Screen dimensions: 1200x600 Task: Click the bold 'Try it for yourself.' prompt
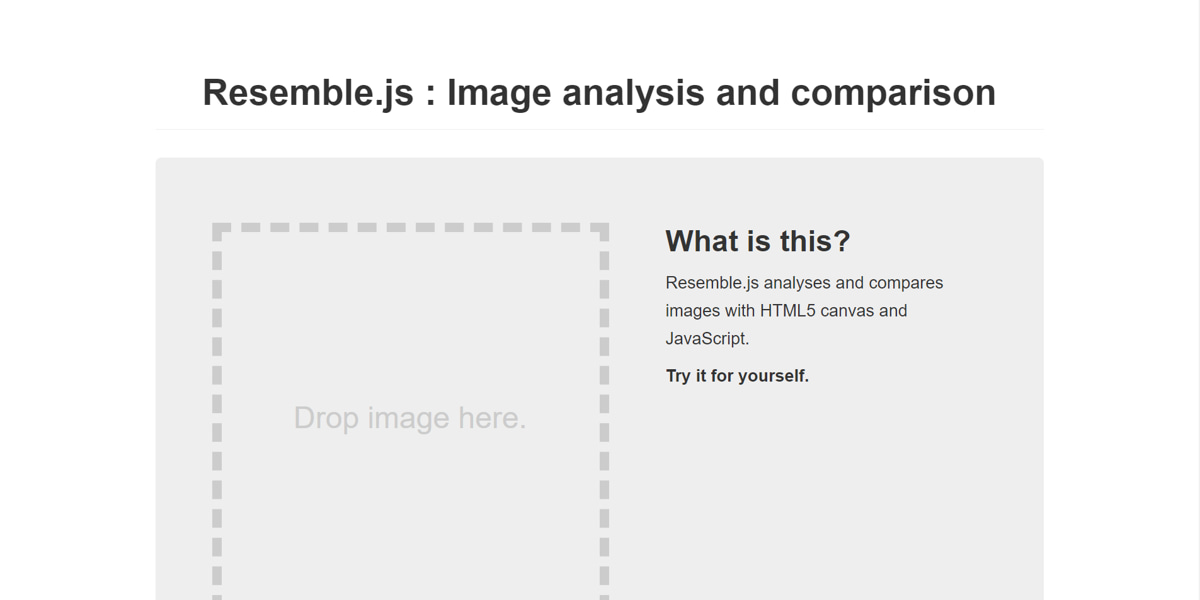[x=737, y=375]
